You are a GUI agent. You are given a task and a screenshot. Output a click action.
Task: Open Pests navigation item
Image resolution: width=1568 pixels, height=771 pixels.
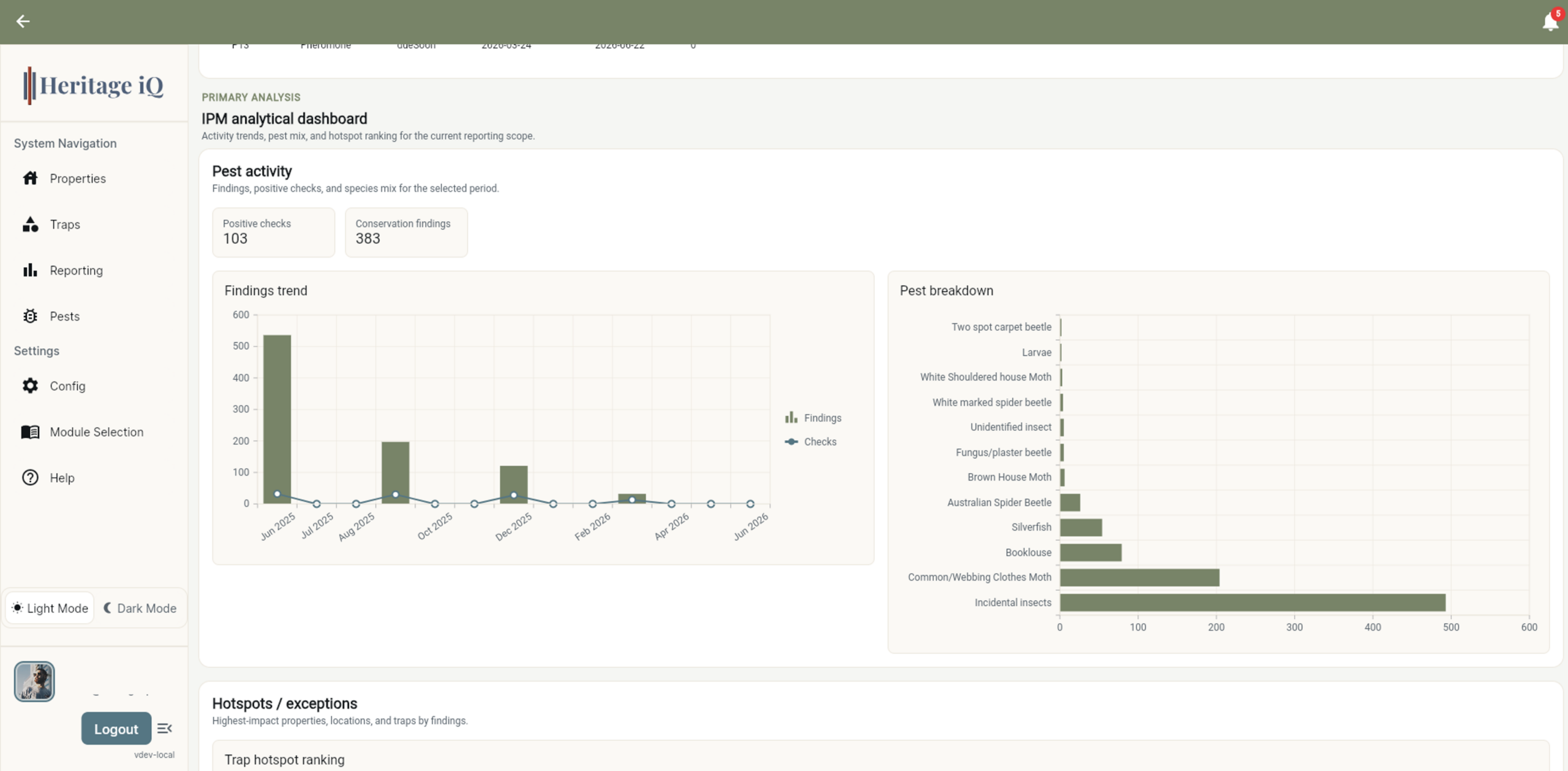[94, 316]
